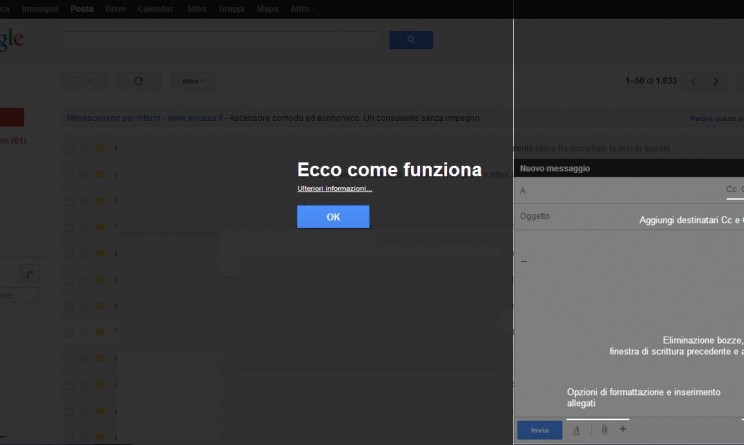Image resolution: width=744 pixels, height=445 pixels.
Task: Expand the Altro menu in top bar
Action: pos(303,9)
